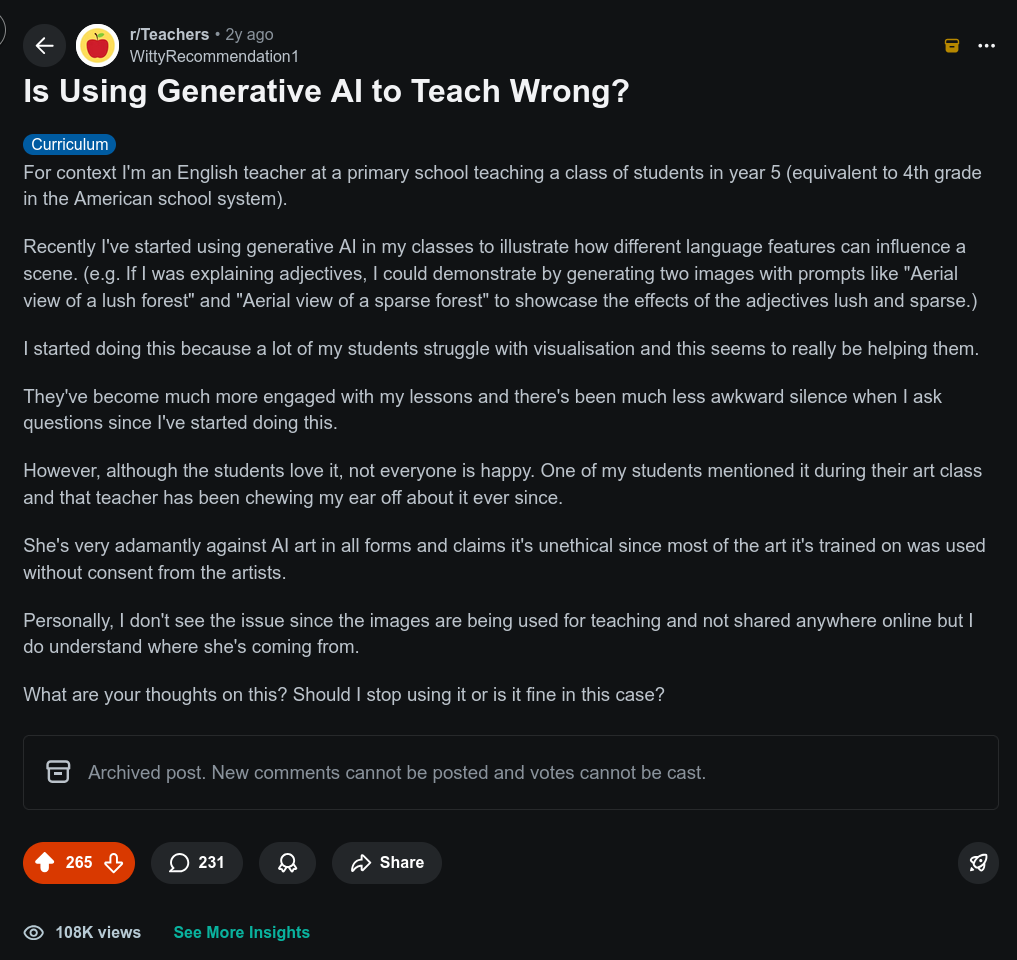The width and height of the screenshot is (1017, 960).
Task: Click the archive box icon in banner
Action: [x=58, y=772]
